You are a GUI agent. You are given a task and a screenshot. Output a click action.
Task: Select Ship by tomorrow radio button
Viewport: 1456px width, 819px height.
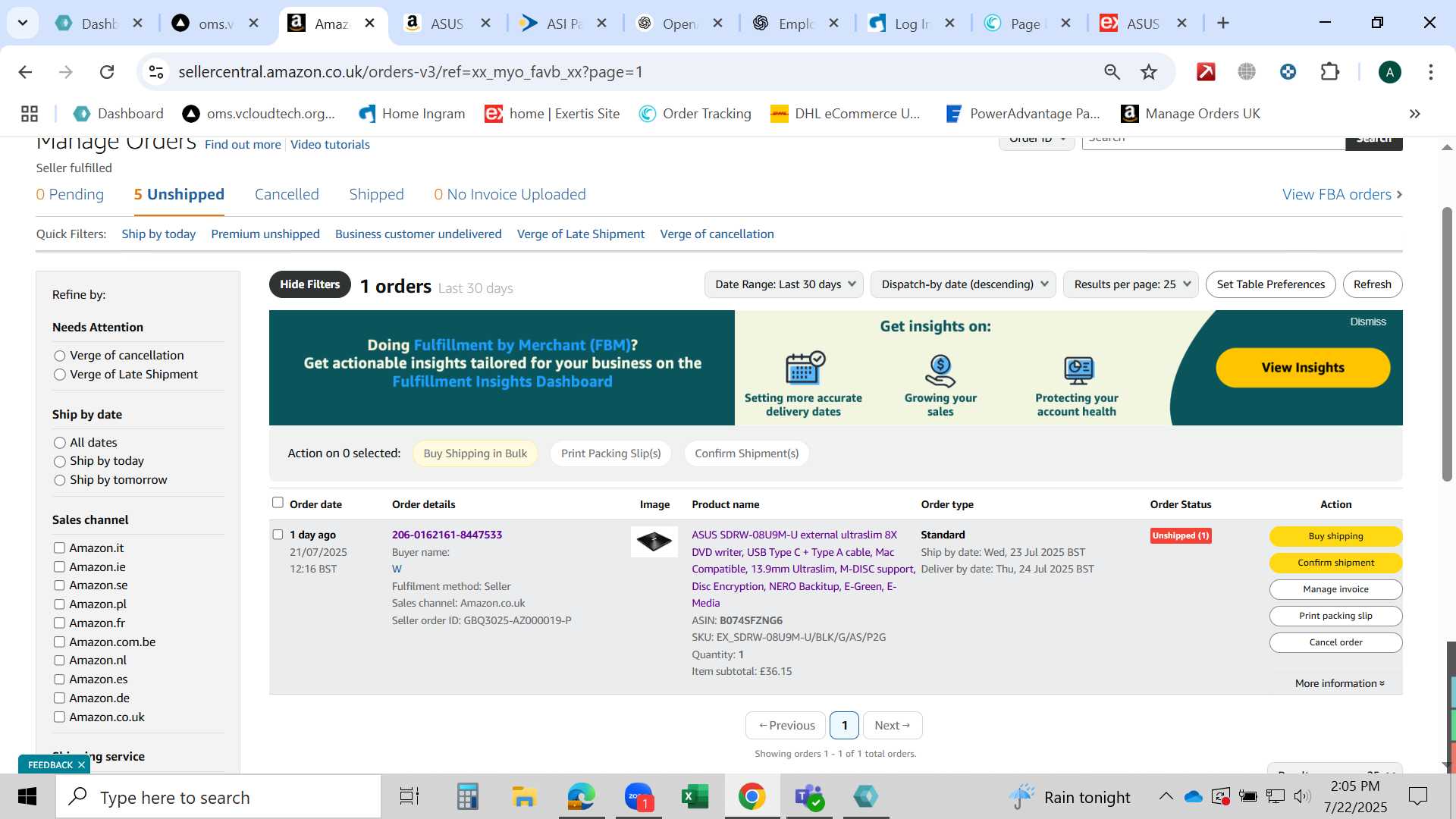[x=60, y=480]
